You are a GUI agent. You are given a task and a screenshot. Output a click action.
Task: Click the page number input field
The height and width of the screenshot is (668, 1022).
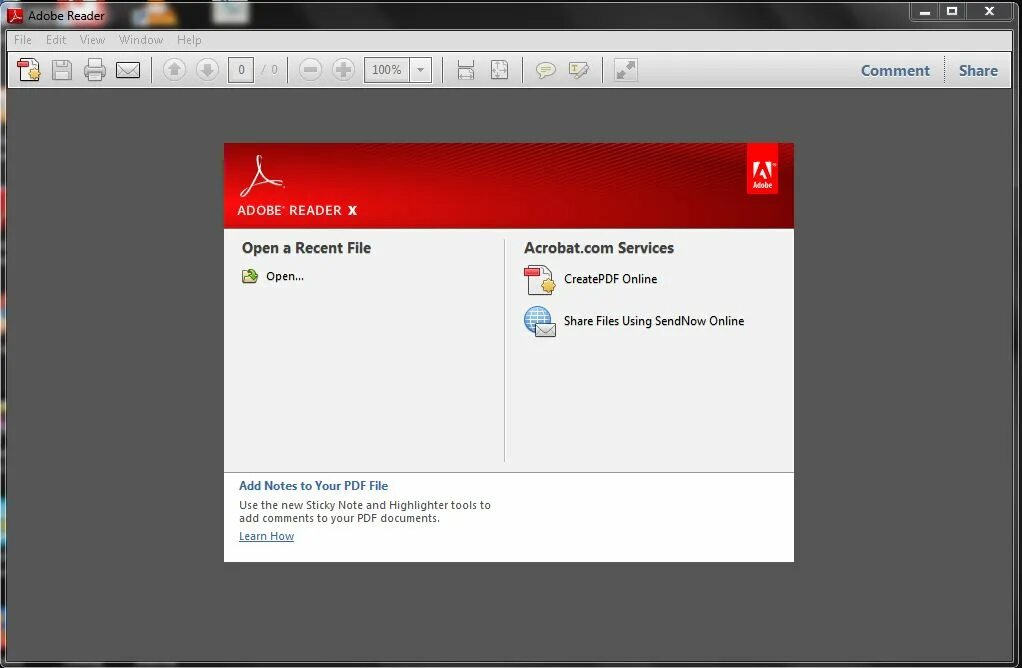(241, 70)
